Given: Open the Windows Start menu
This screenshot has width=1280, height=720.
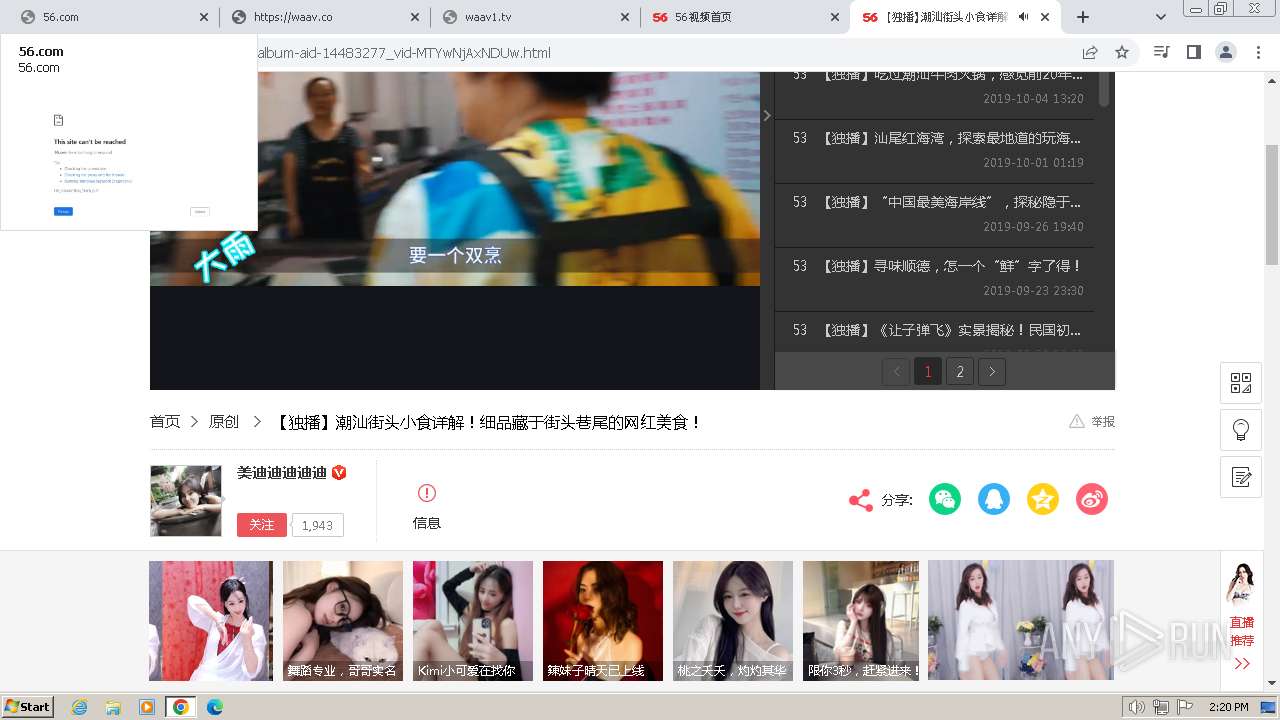Looking at the screenshot, I should tap(28, 706).
